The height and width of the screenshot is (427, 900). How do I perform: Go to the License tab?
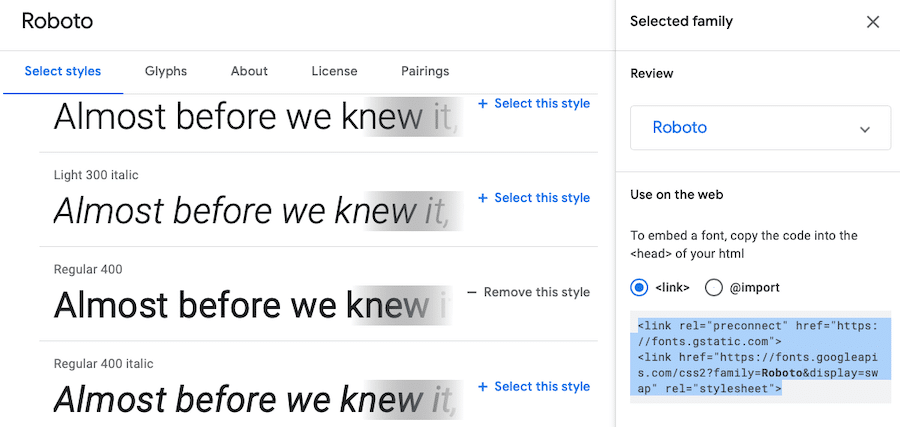[334, 71]
